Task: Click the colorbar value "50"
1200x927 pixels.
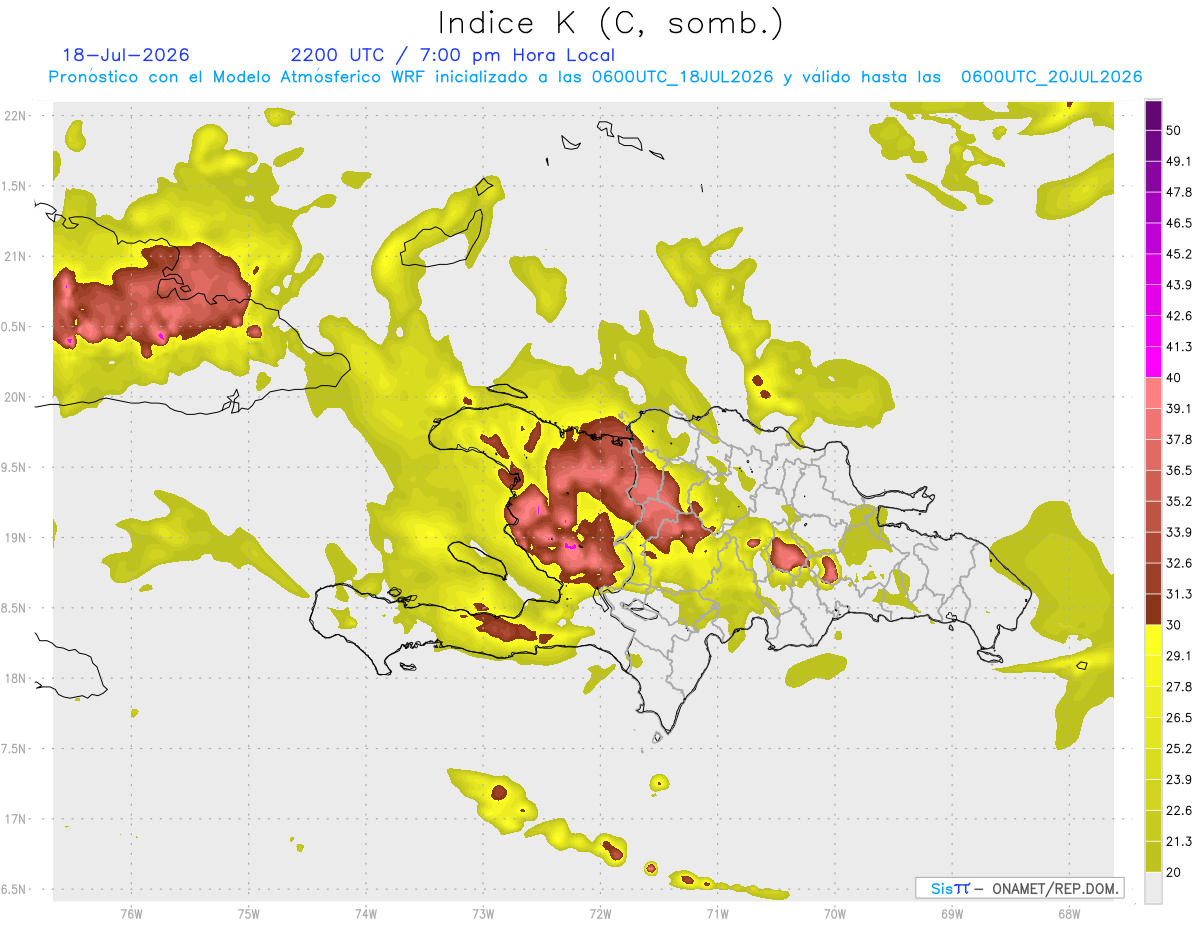Action: 1175,131
